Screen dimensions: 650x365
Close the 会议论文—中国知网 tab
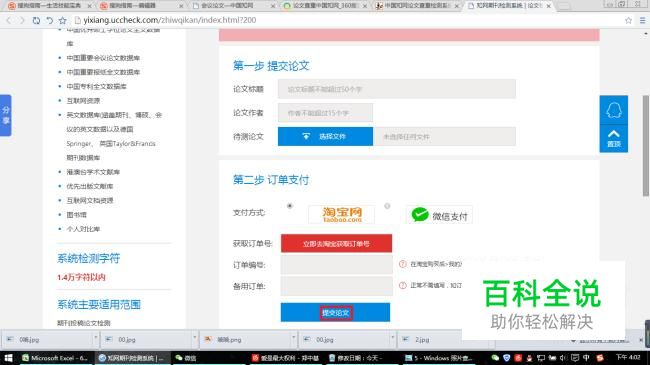[273, 6]
